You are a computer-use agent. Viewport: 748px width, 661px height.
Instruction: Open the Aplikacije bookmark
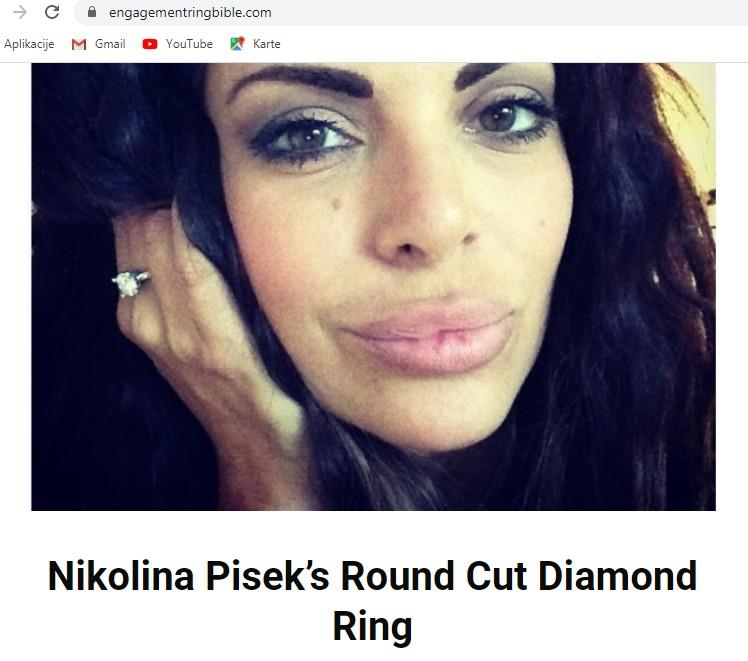(x=29, y=44)
